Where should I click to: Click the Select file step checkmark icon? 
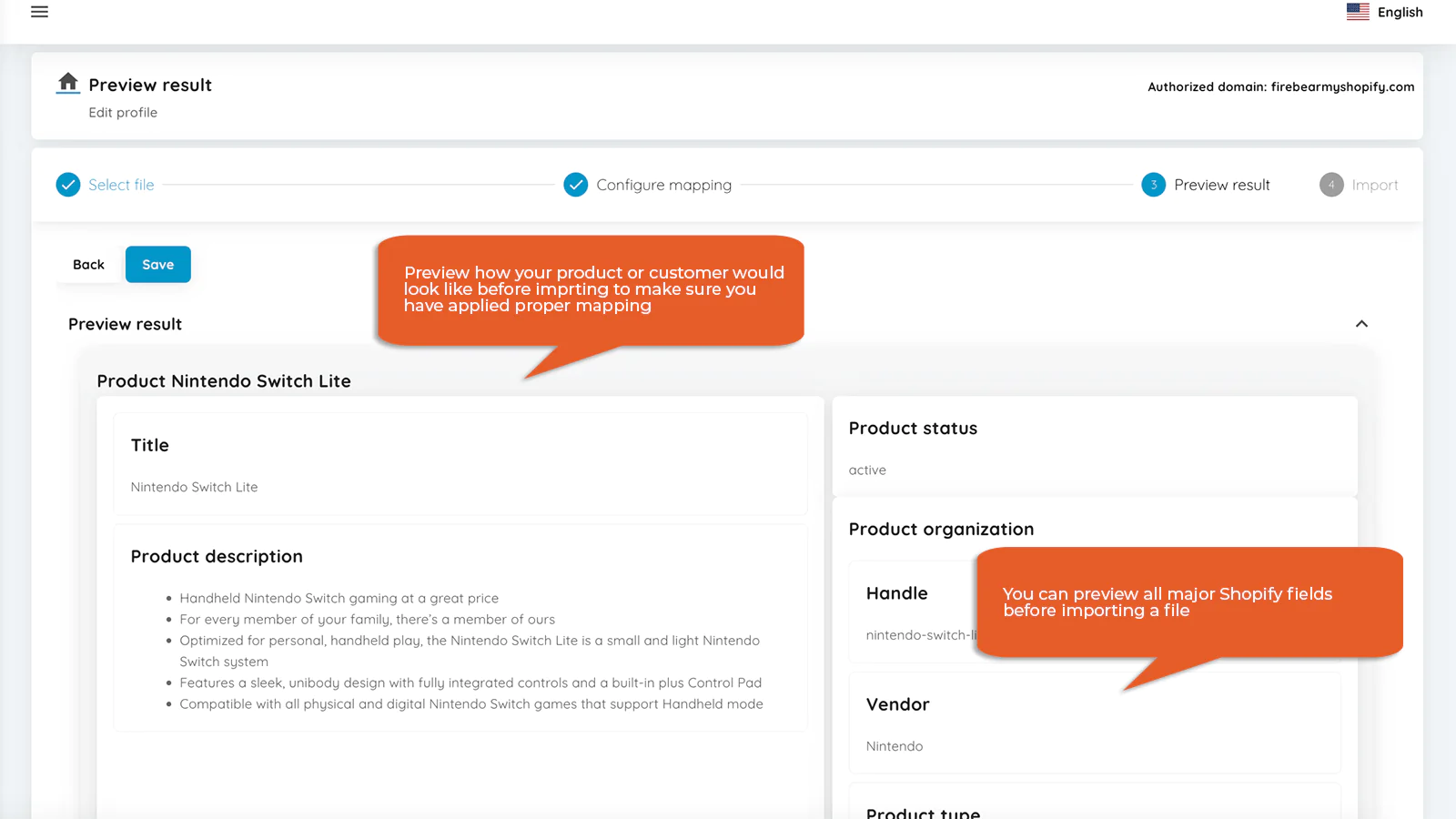point(68,185)
